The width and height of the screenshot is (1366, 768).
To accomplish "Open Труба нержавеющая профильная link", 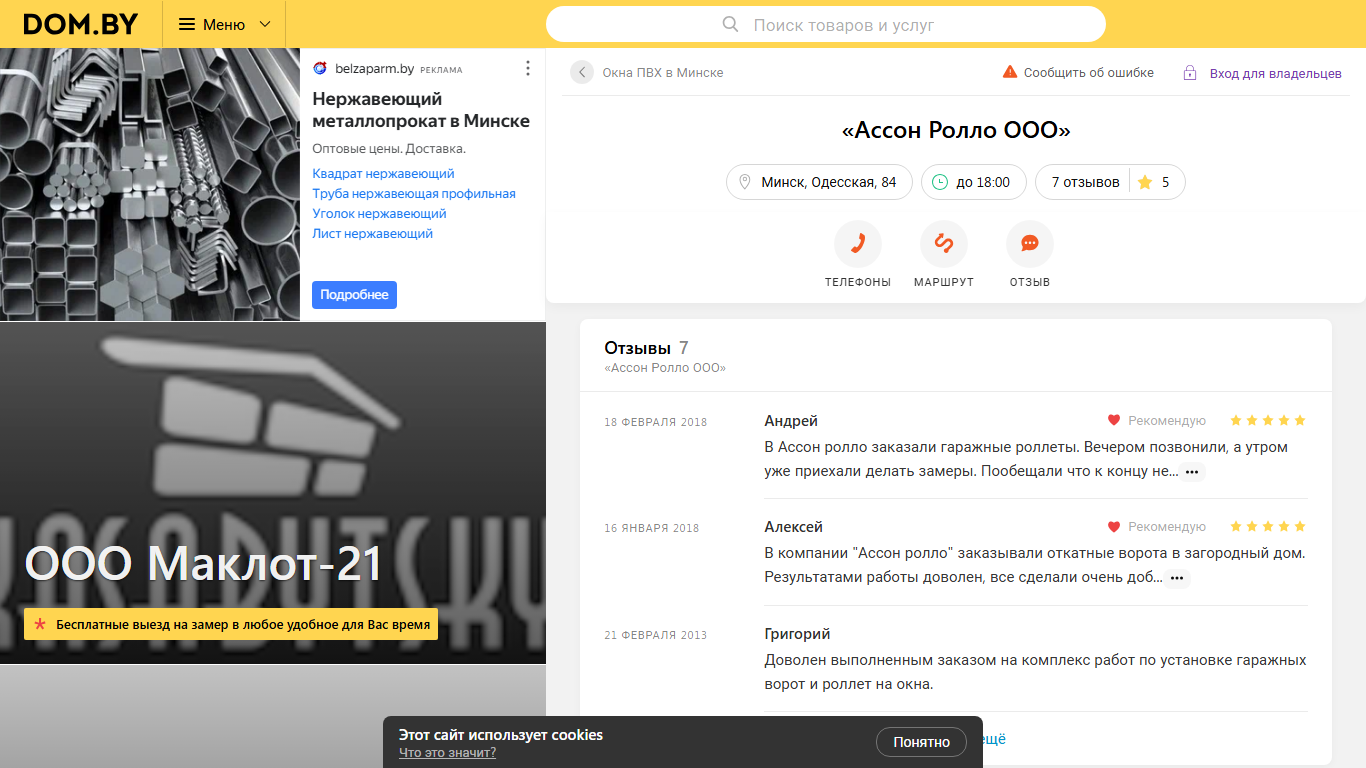I will pyautogui.click(x=414, y=194).
